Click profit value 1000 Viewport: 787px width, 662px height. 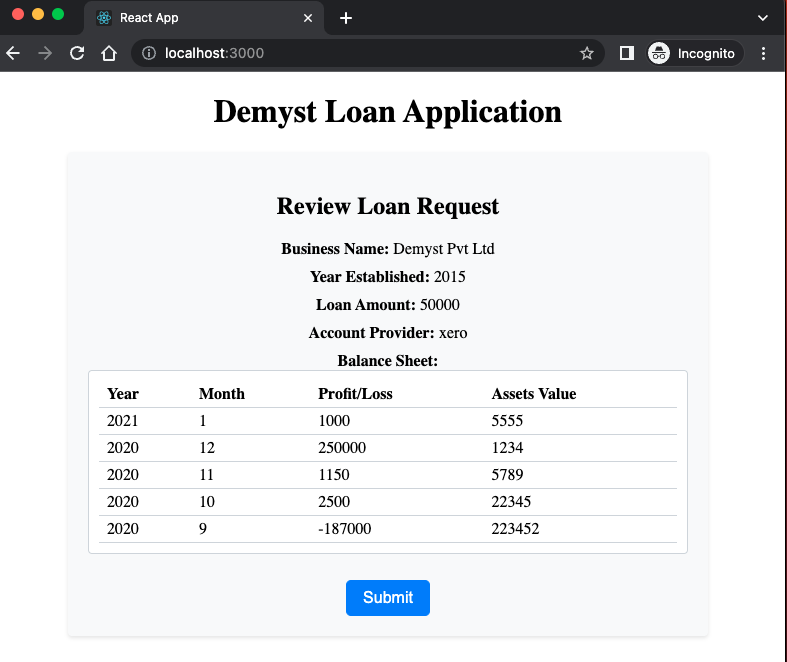[x=334, y=421]
